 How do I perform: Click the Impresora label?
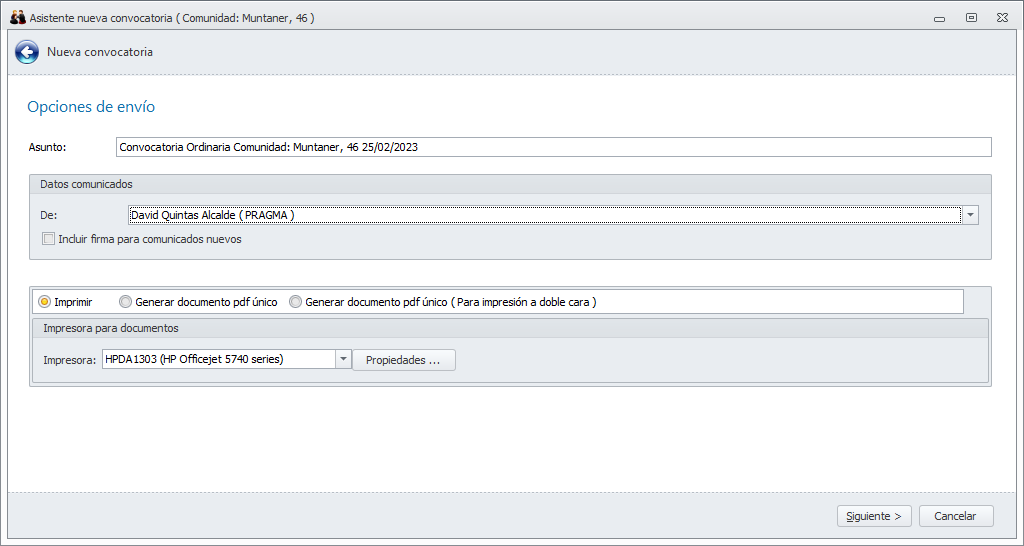(70, 360)
